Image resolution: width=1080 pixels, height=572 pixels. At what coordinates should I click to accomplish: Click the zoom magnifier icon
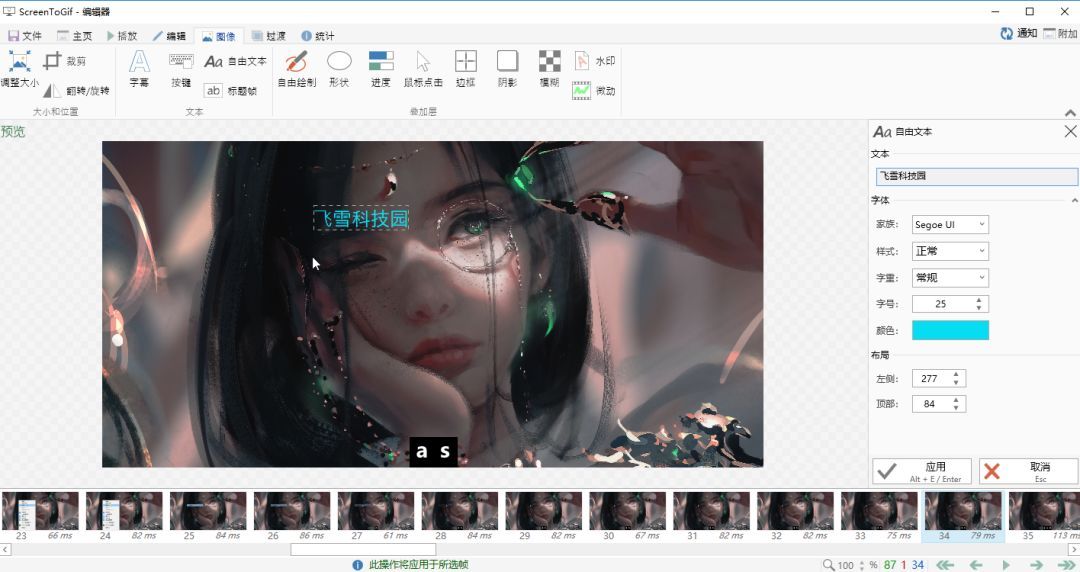point(829,564)
